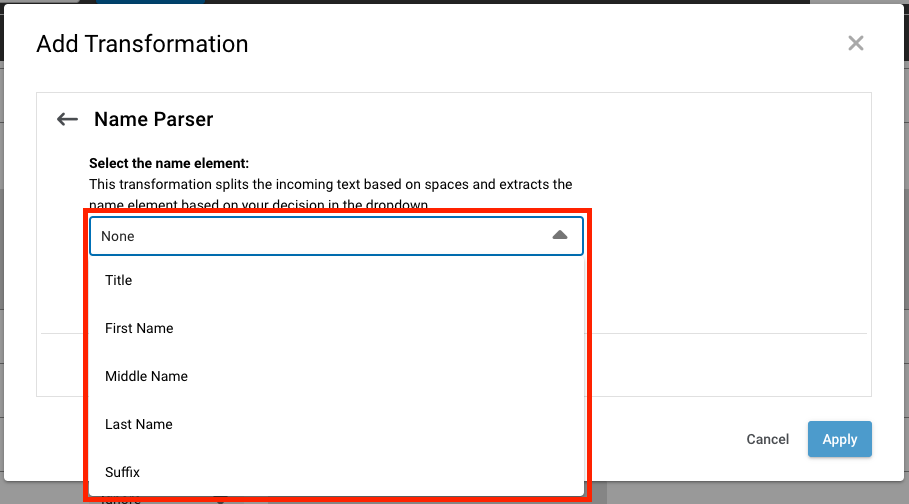This screenshot has height=504, width=909.
Task: Select Title from the dropdown list
Action: (119, 280)
